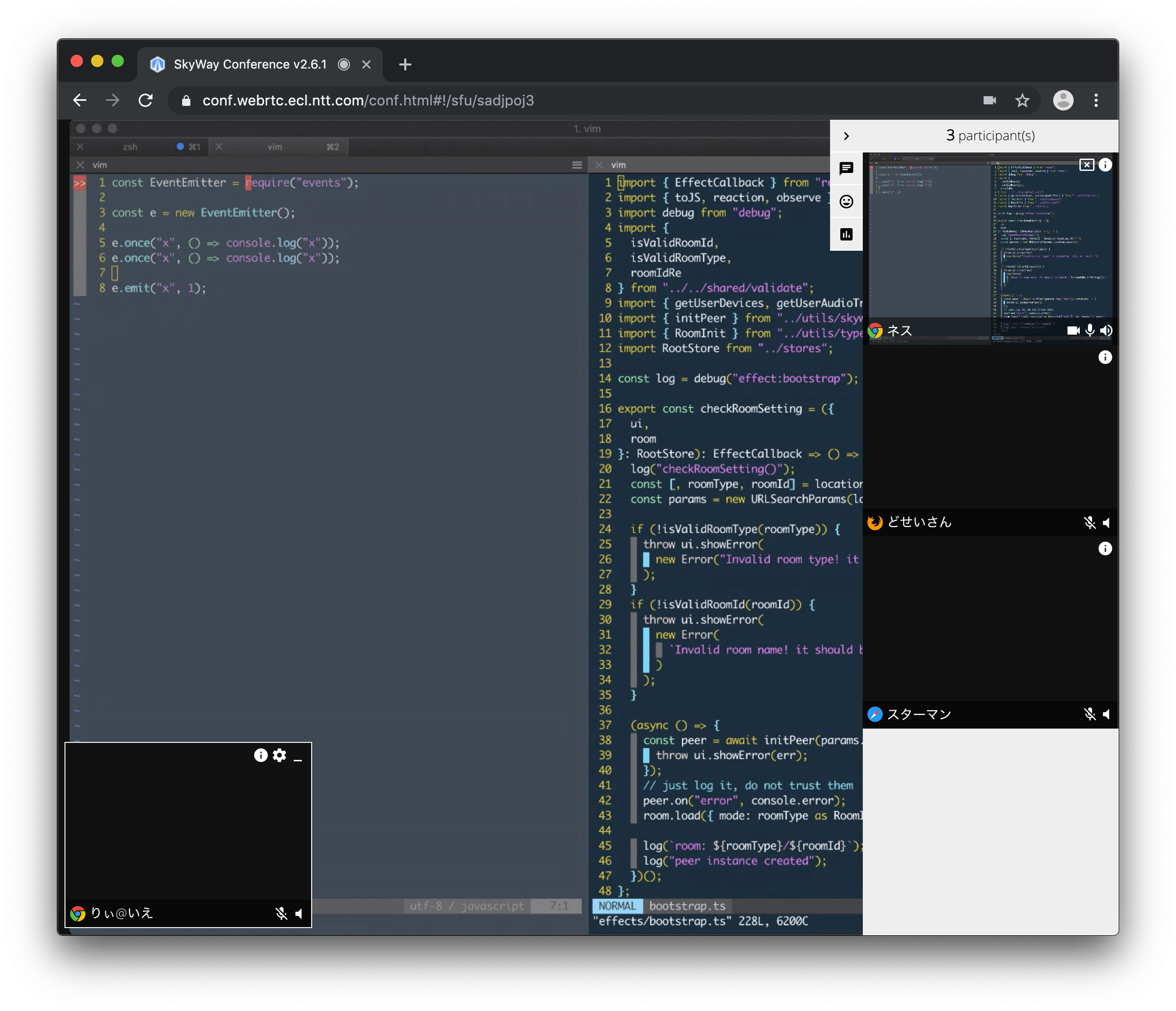Collapse the participants panel chevron
1176x1011 pixels.
tap(846, 136)
